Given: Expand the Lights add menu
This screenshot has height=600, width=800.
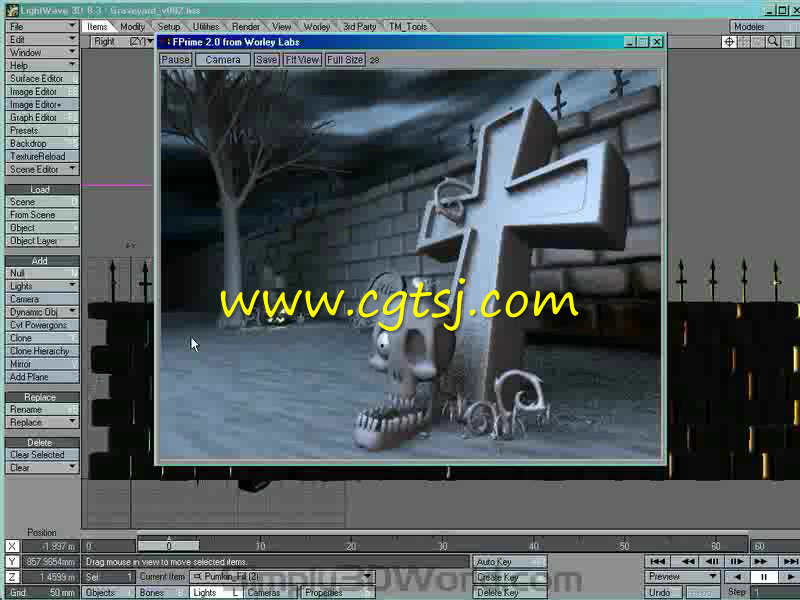Looking at the screenshot, I should [x=42, y=286].
